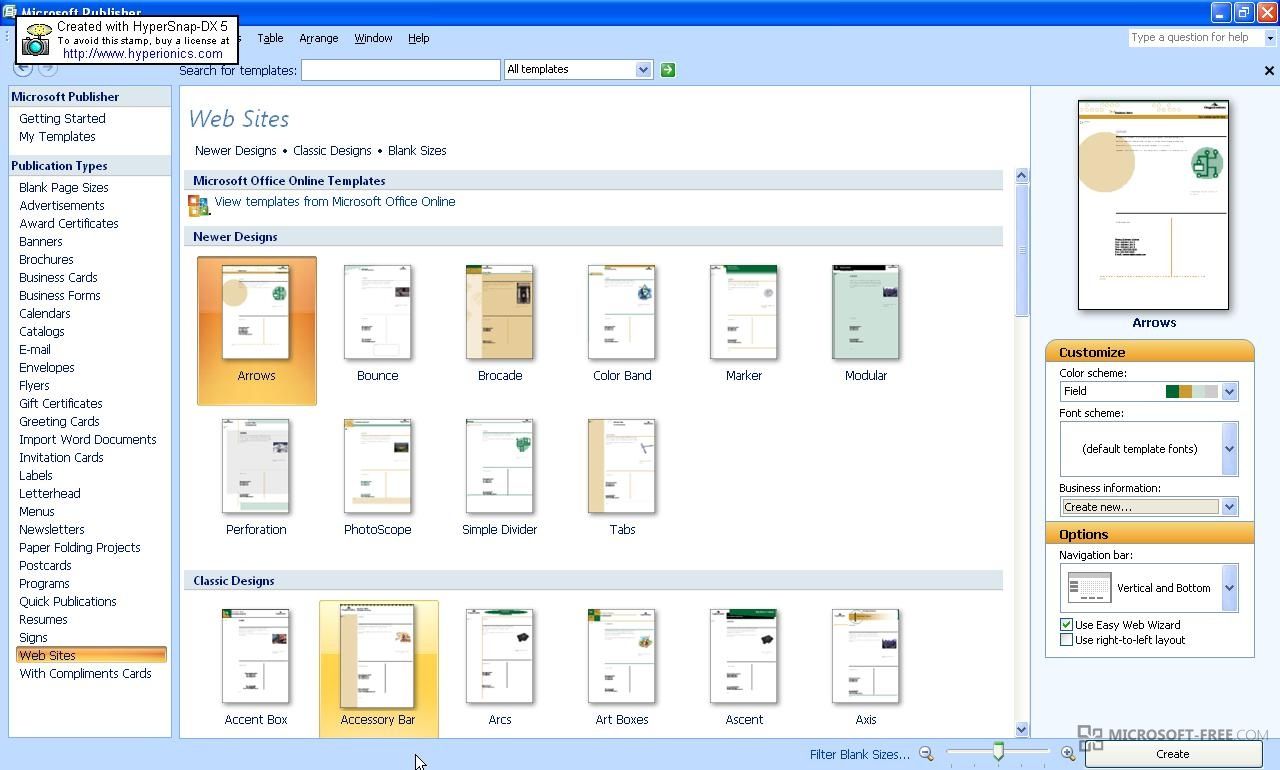Viewport: 1280px width, 770px height.
Task: Expand the help question box dropdown arrow
Action: [1270, 38]
